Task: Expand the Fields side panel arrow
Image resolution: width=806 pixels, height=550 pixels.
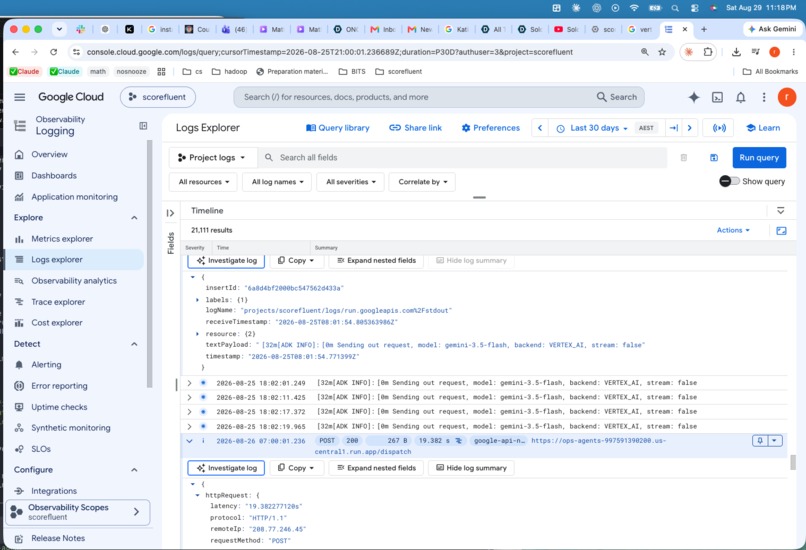Action: [171, 213]
